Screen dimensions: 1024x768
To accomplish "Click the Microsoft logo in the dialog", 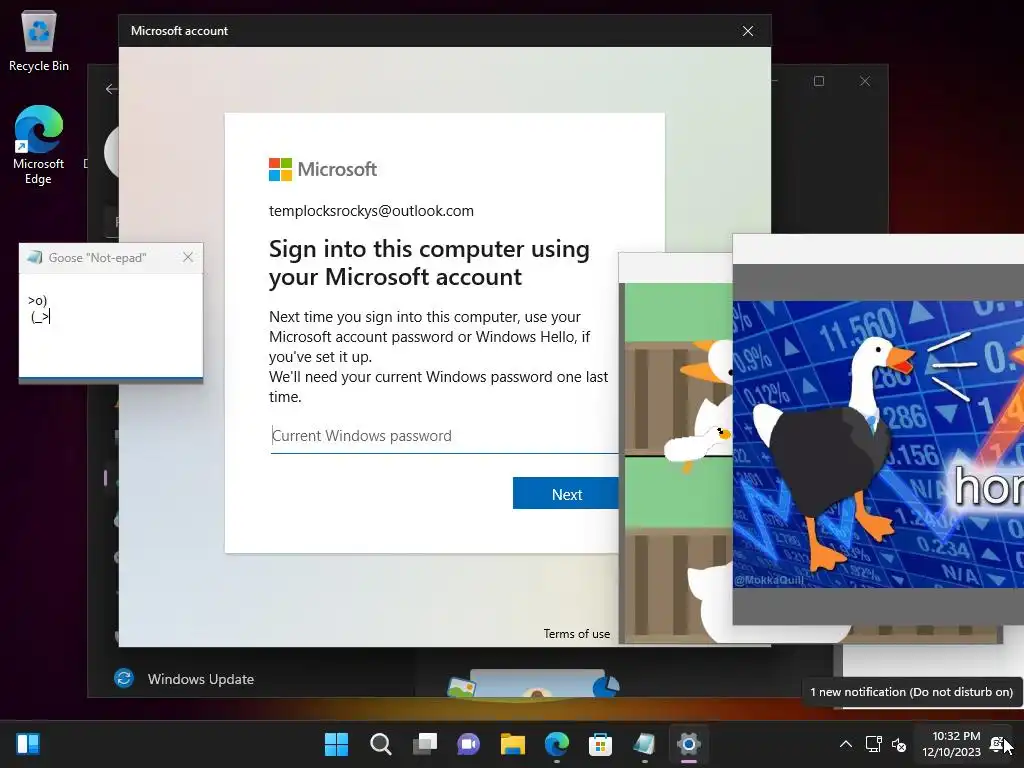I will 323,169.
